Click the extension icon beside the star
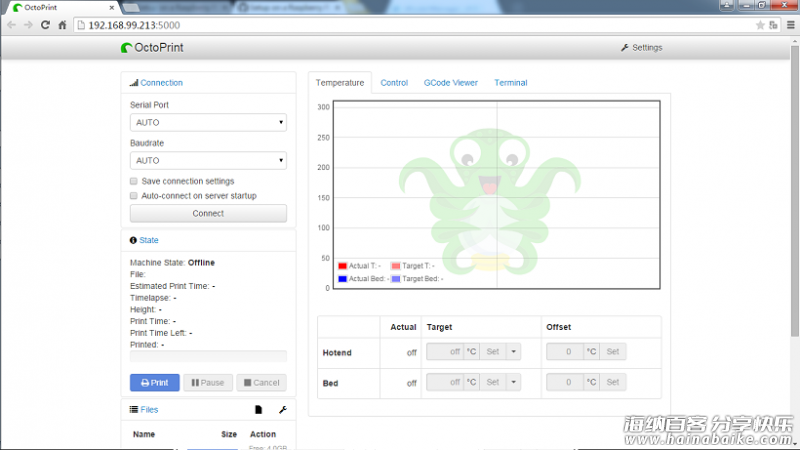The image size is (800, 450). pyautogui.click(x=773, y=25)
